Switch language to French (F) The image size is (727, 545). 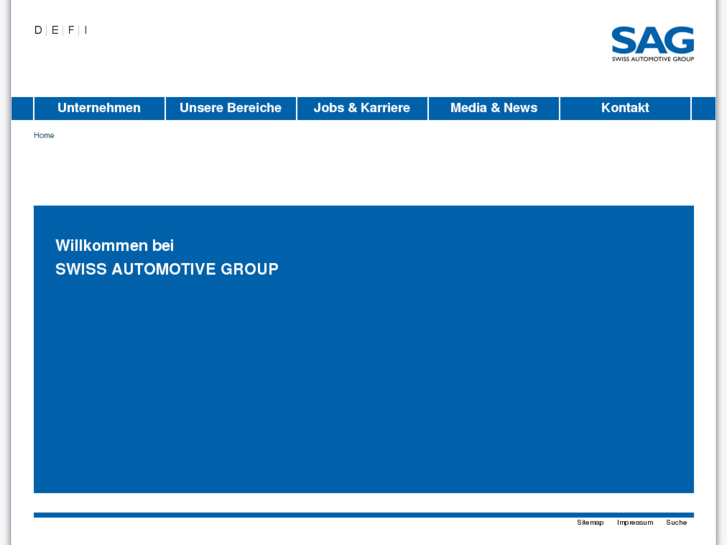[x=71, y=30]
